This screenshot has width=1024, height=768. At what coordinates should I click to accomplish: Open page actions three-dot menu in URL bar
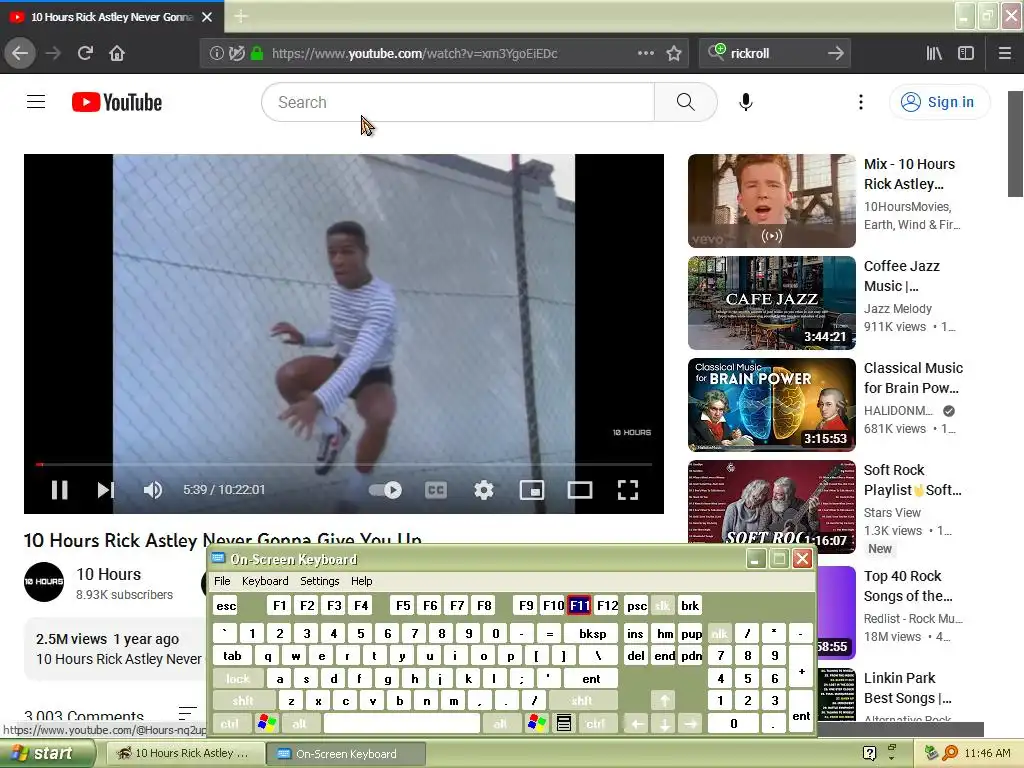pyautogui.click(x=646, y=53)
